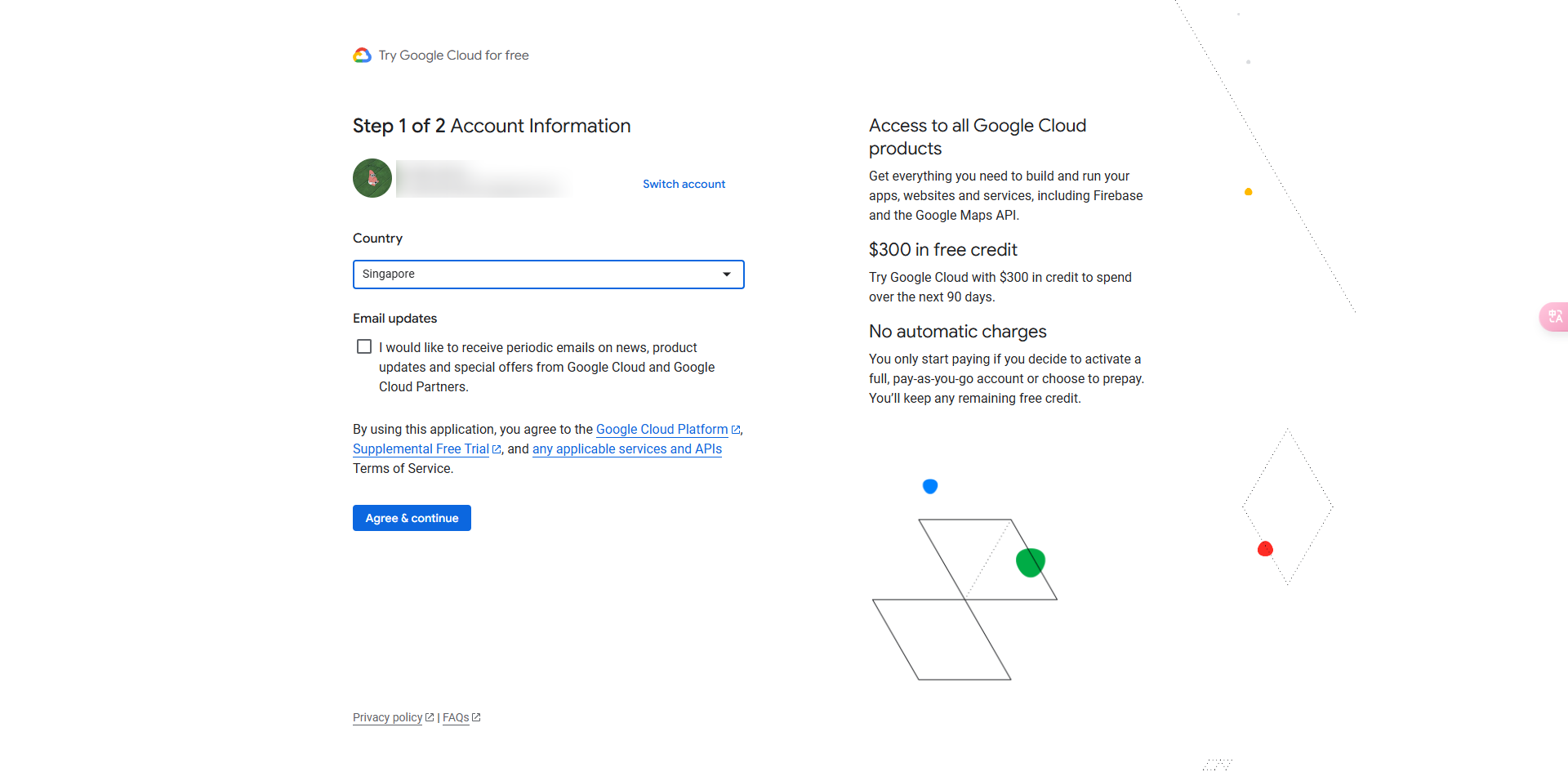Click the blurred account name field
Image resolution: width=1568 pixels, height=772 pixels.
point(482,179)
